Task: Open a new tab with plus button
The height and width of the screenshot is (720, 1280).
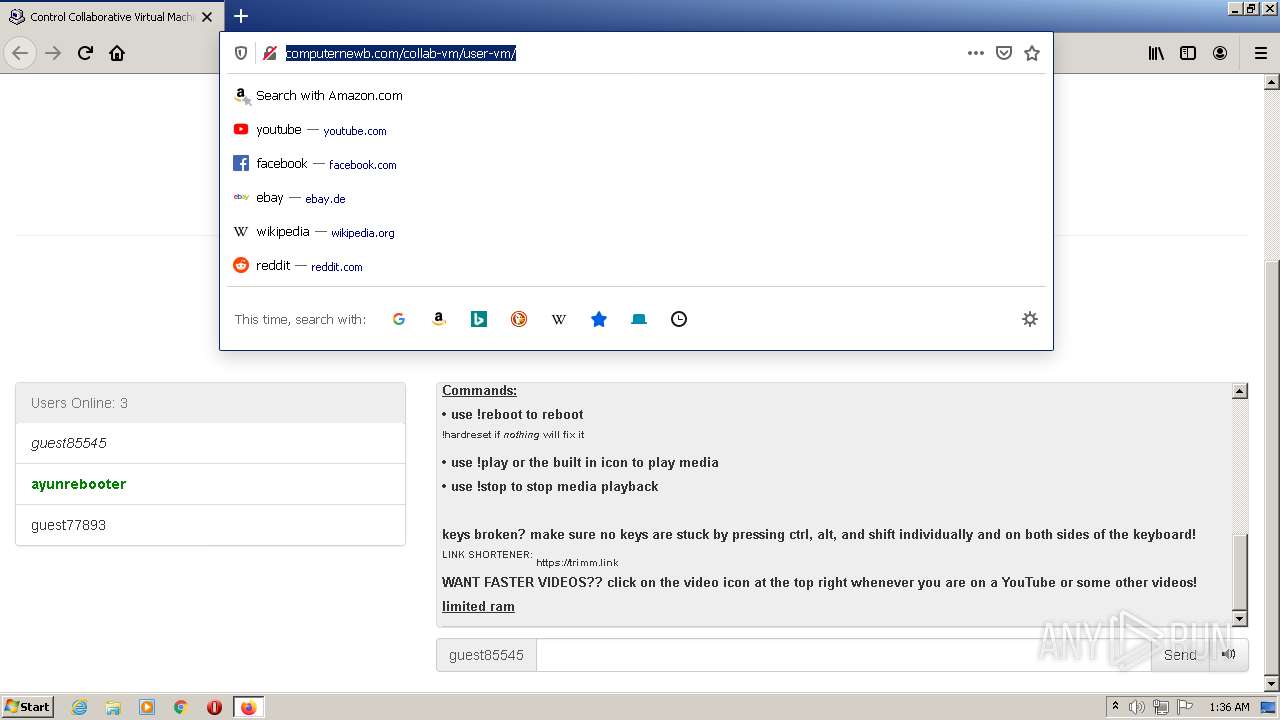Action: pyautogui.click(x=241, y=16)
